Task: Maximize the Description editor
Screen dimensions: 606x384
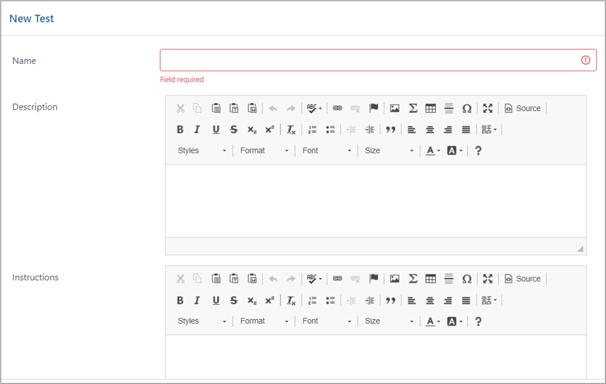Action: click(x=488, y=108)
